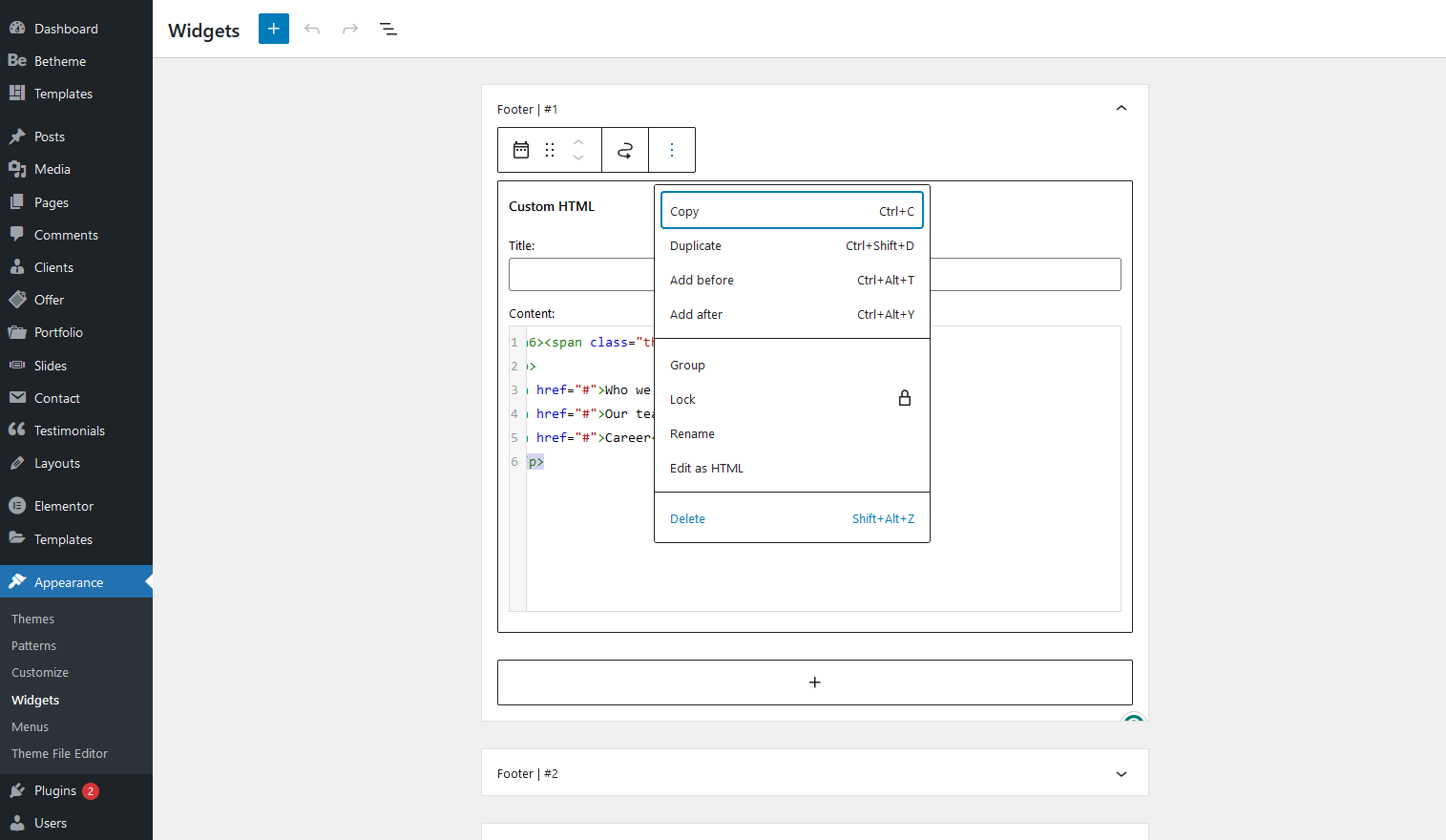Click code line 1 with span class
The width and height of the screenshot is (1446, 840).
590,342
